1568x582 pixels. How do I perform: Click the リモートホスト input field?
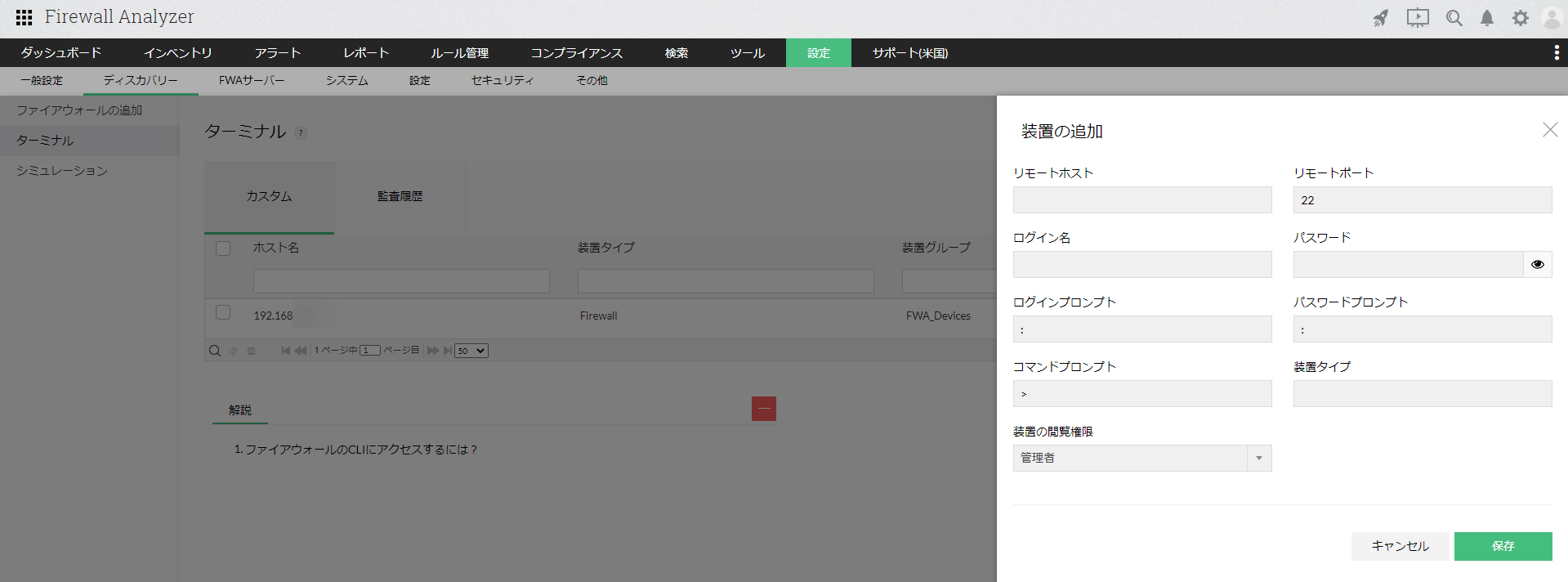1141,200
